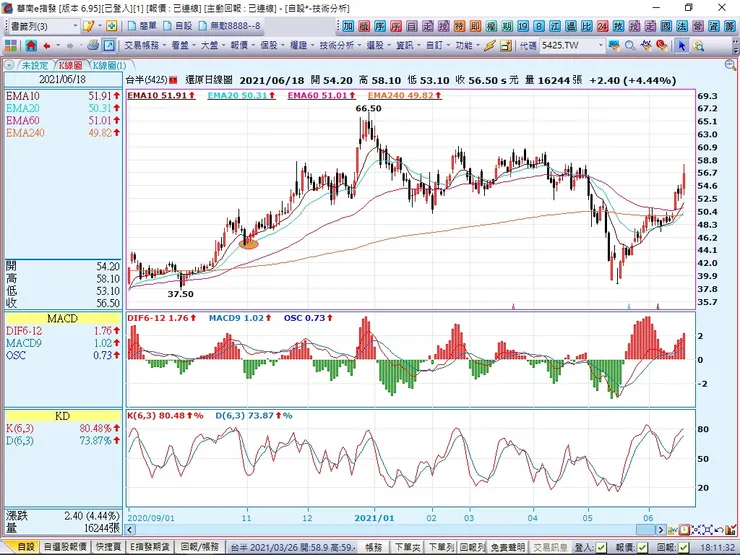The height and width of the screenshot is (555, 740).
Task: Click the '加' quick button icon
Action: pyautogui.click(x=349, y=26)
